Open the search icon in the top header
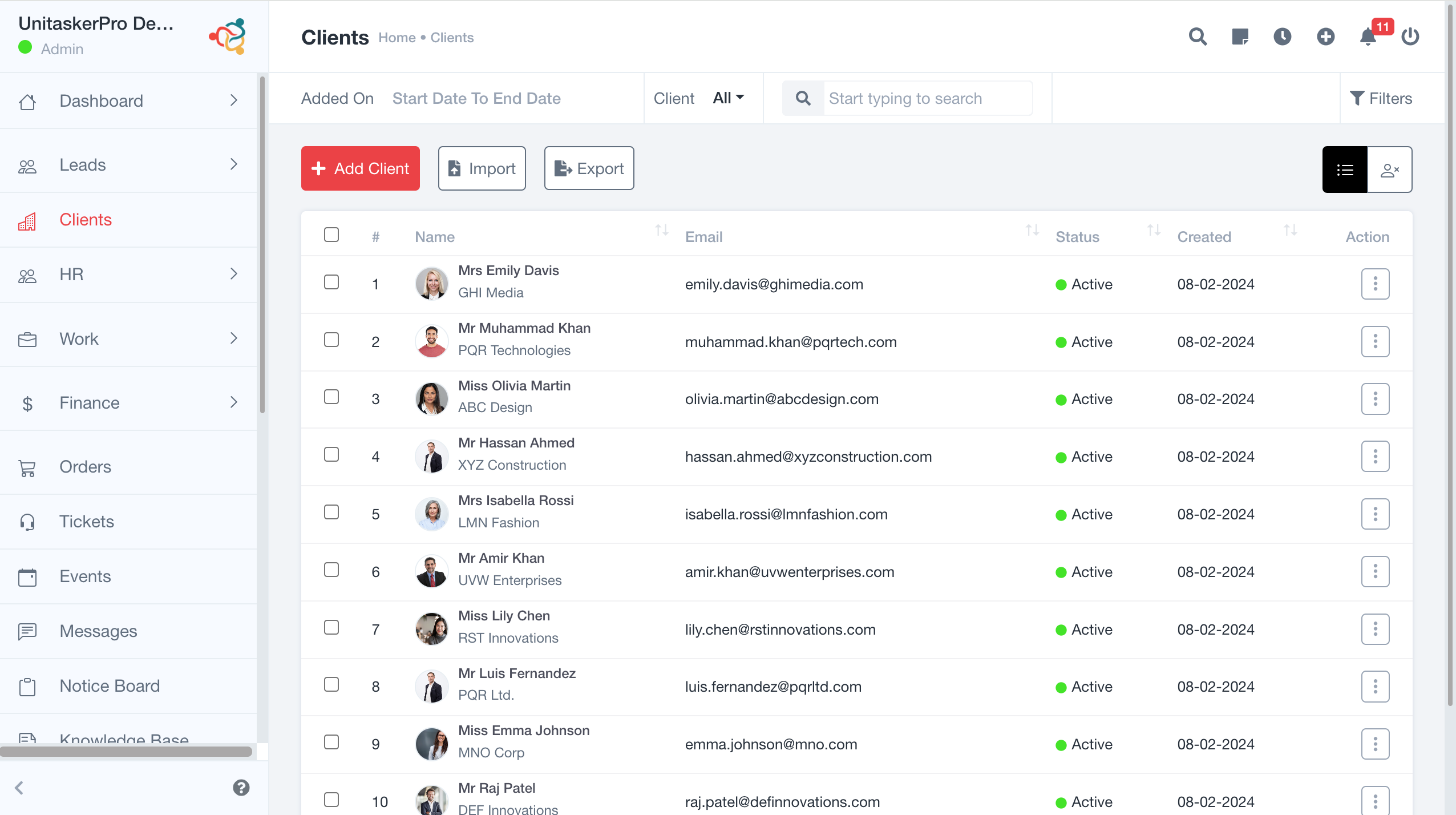The height and width of the screenshot is (815, 1456). point(1198,37)
